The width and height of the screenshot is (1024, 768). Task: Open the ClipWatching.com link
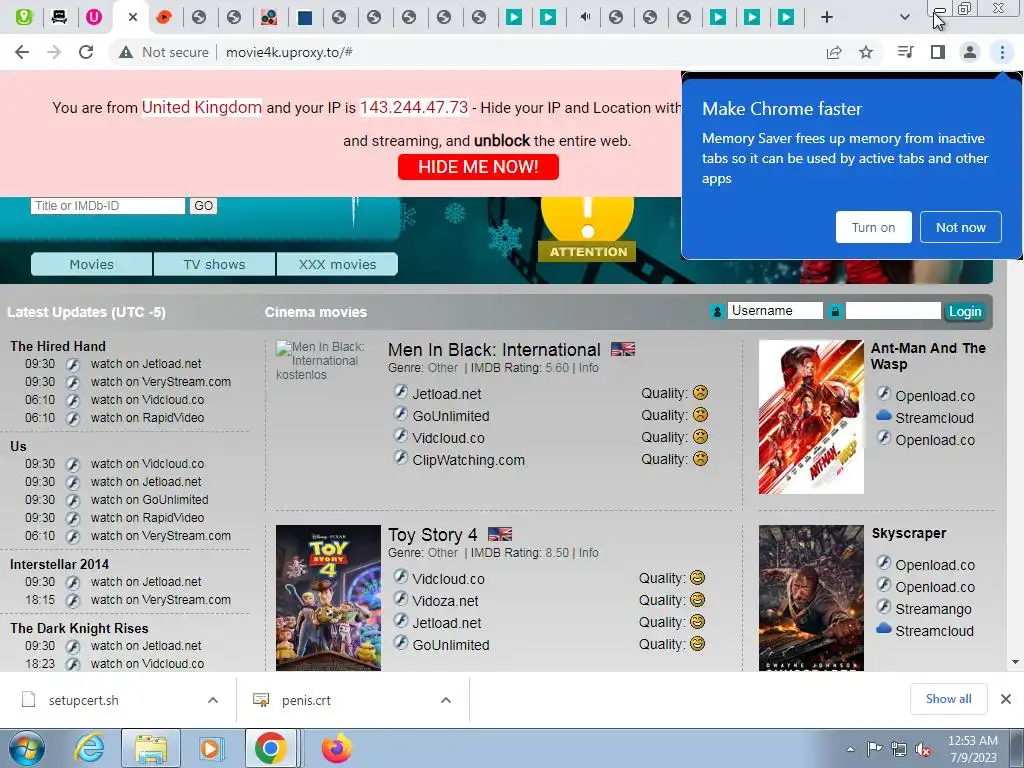[468, 460]
